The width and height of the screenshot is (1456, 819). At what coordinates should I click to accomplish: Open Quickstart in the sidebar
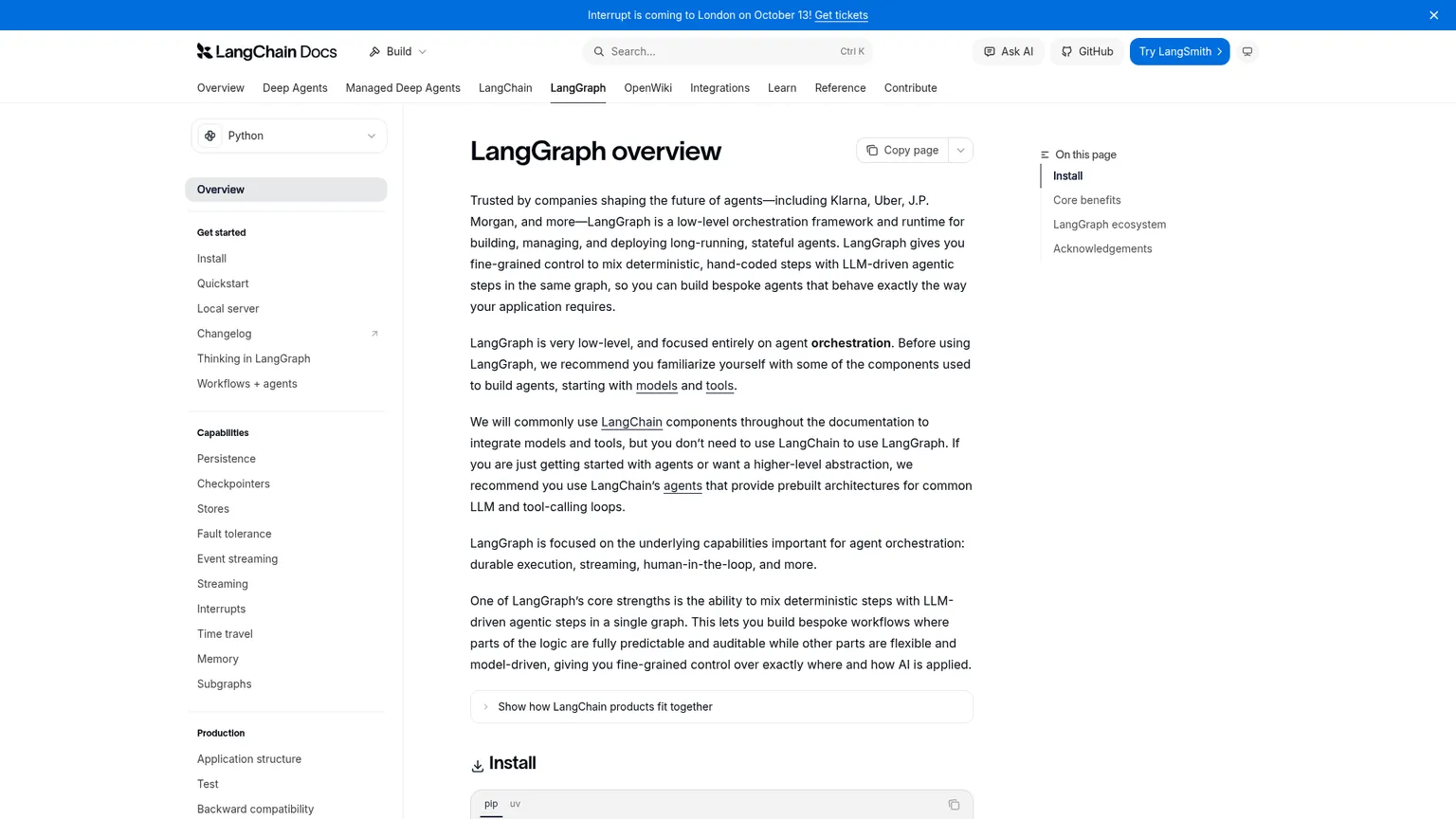[223, 283]
